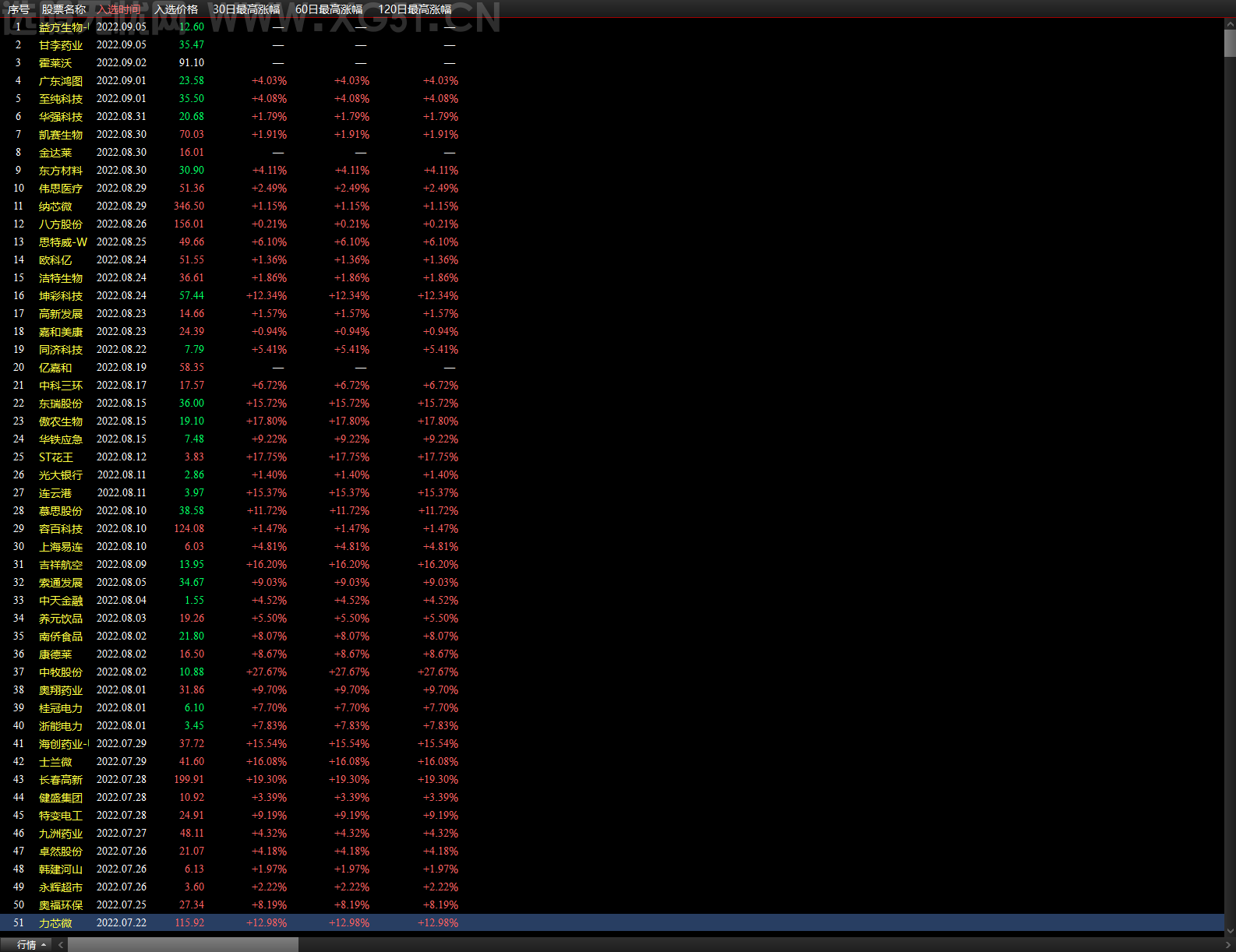This screenshot has height=952, width=1236.
Task: Sort by 股票名称 column header
Action: click(x=64, y=9)
